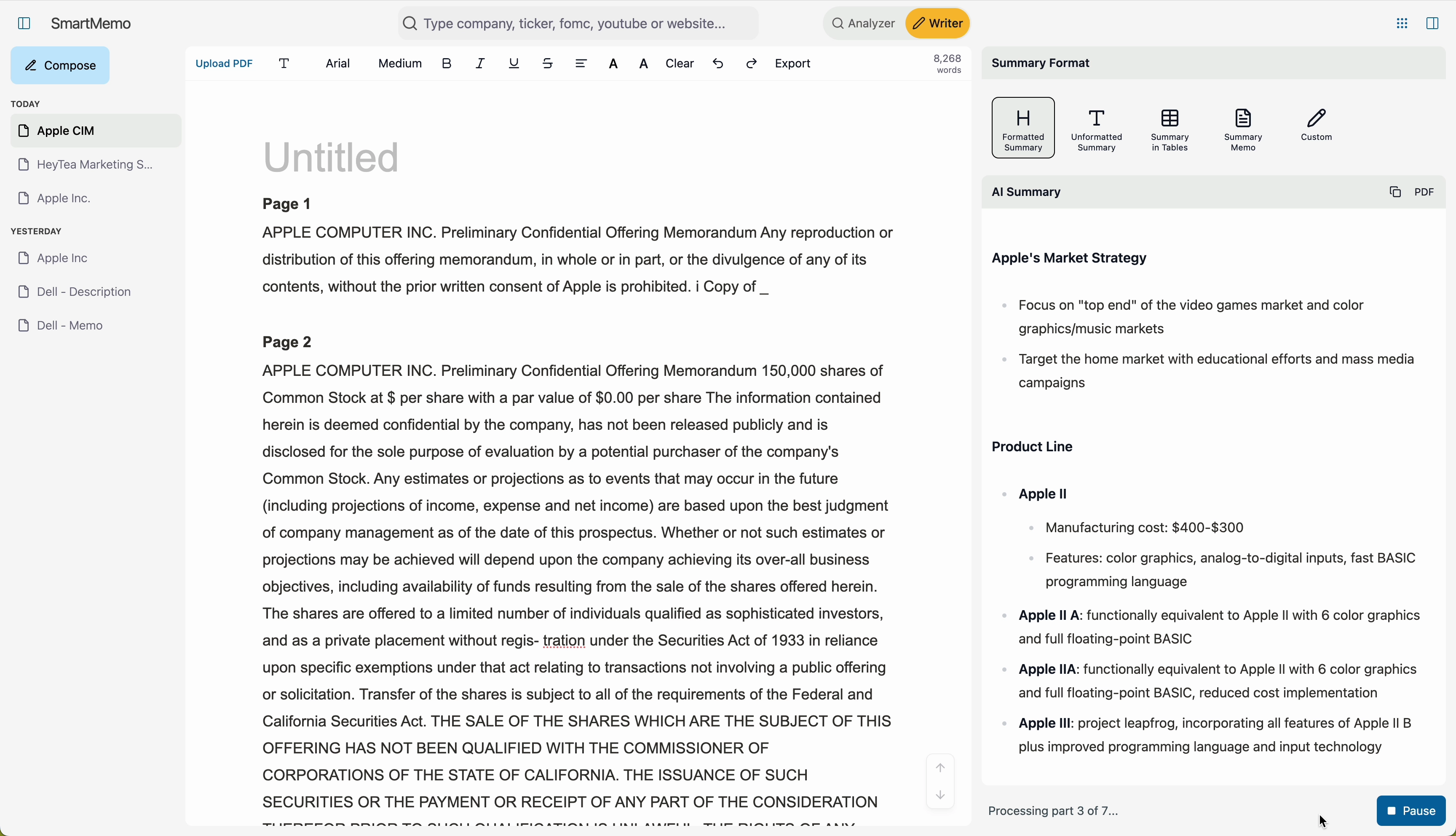
Task: Click the redo arrow icon
Action: pos(751,64)
